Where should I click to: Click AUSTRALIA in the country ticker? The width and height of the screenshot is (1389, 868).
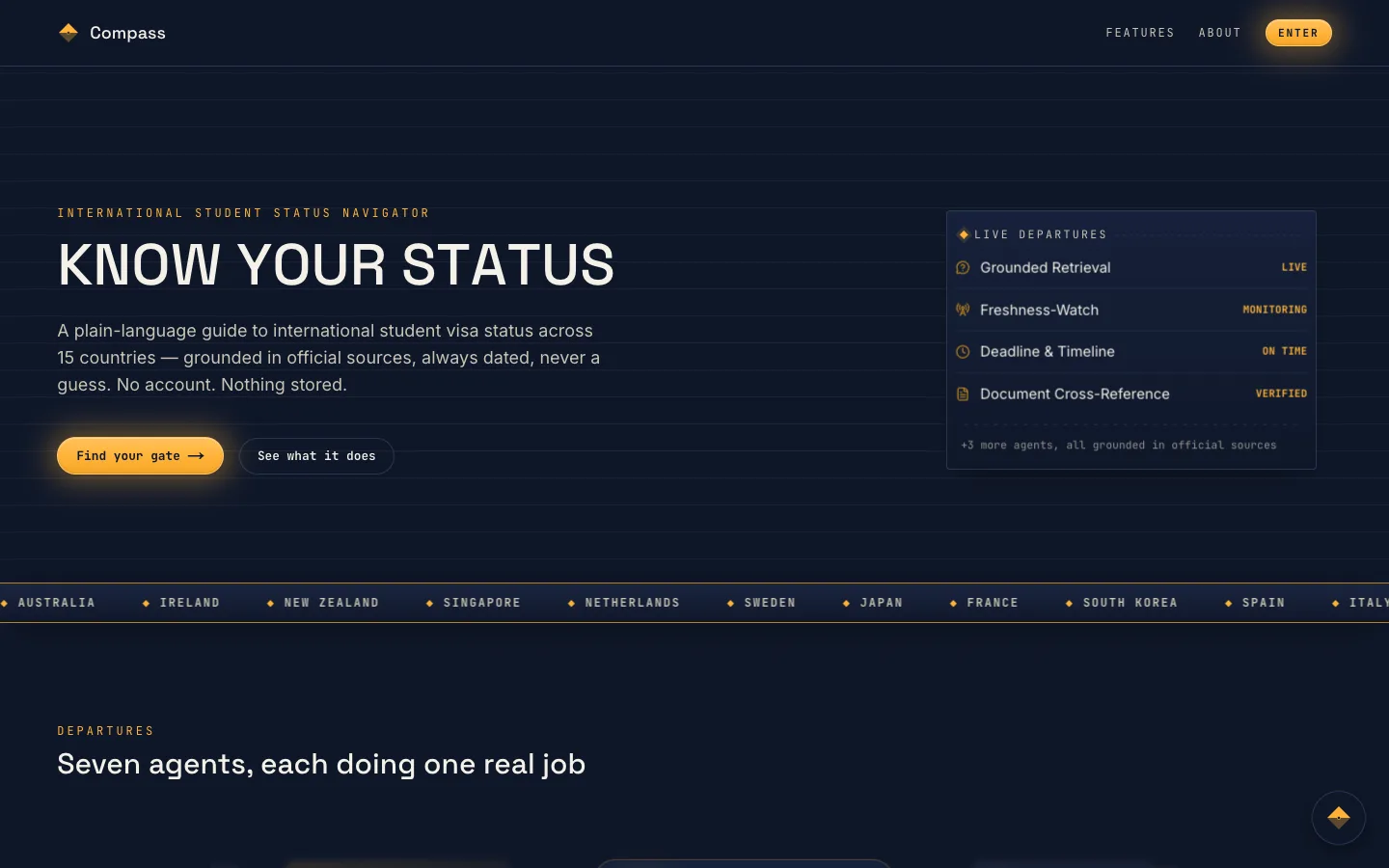click(56, 603)
